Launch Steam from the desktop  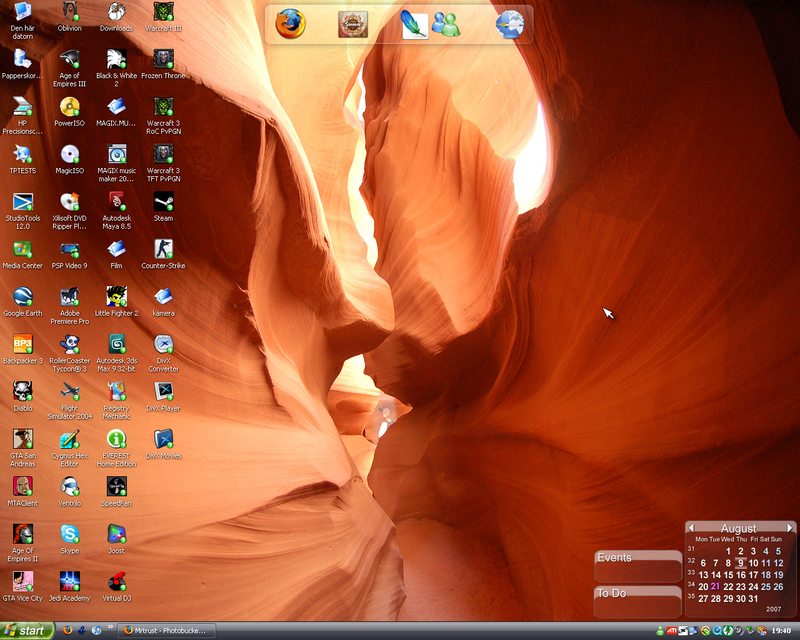coord(163,202)
